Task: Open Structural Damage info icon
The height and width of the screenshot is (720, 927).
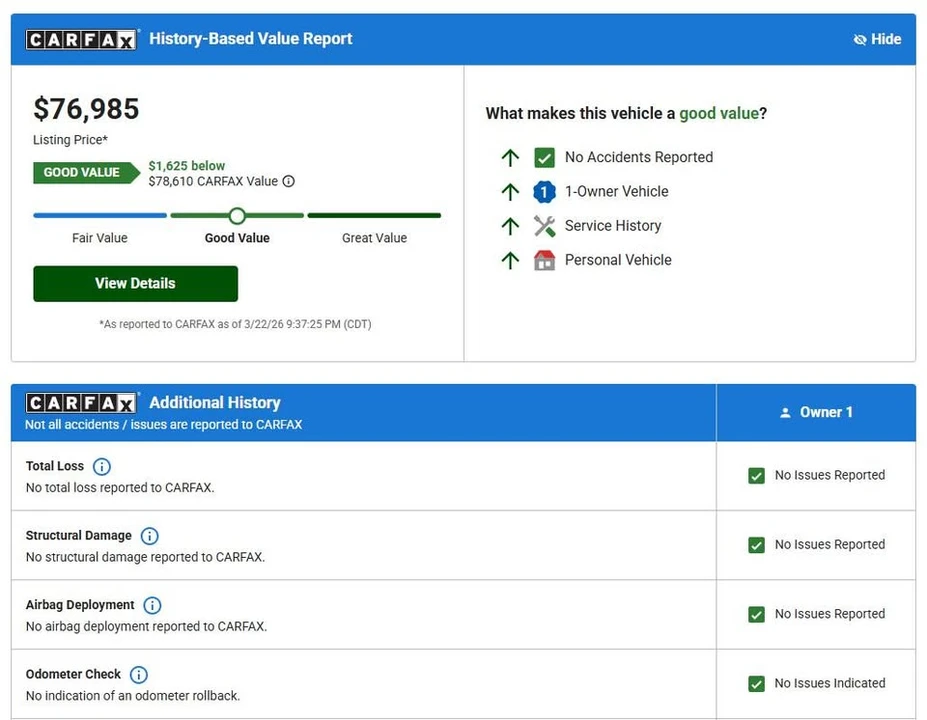Action: click(x=150, y=536)
